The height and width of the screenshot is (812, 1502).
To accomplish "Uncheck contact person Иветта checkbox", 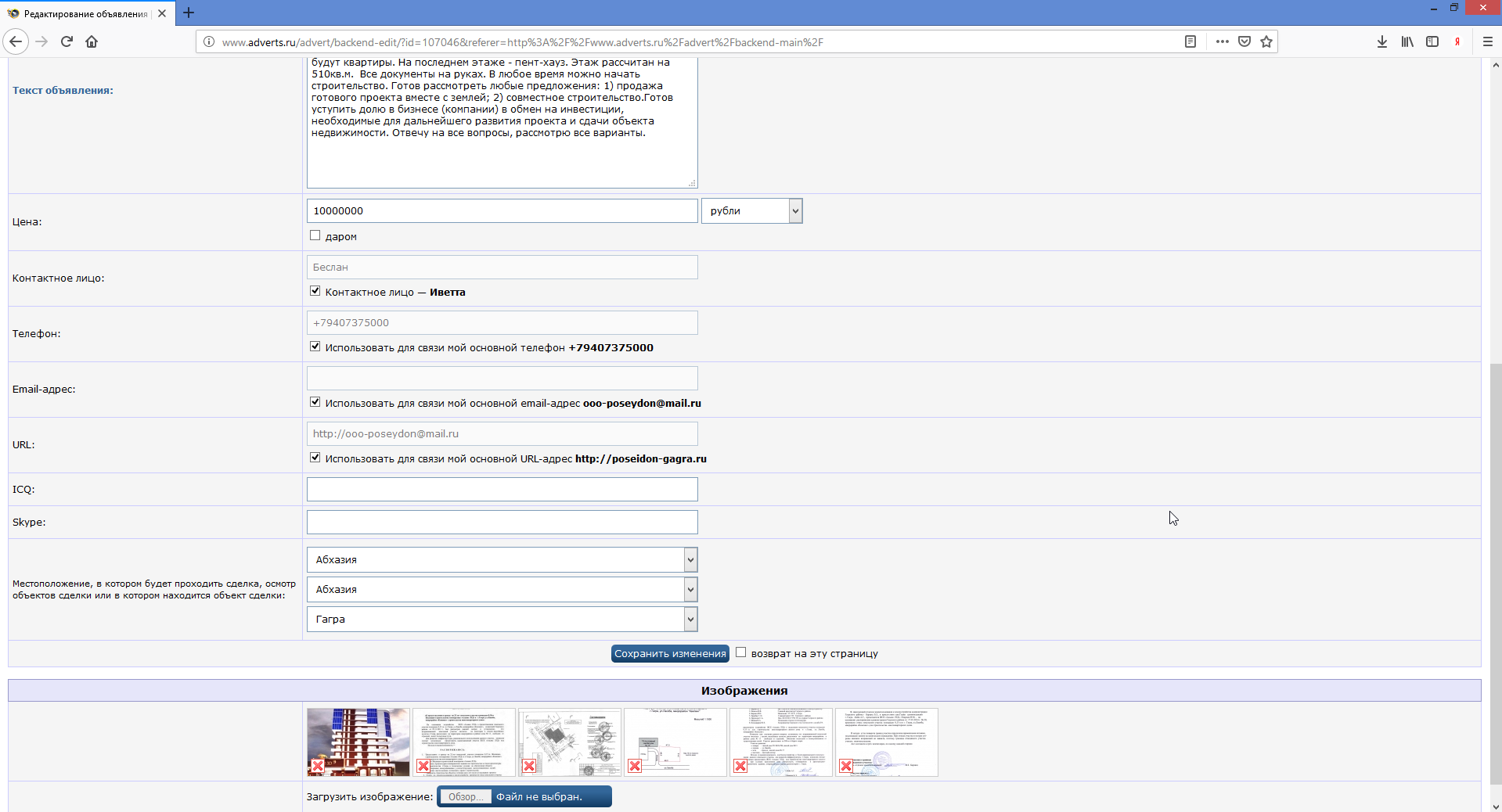I will pyautogui.click(x=315, y=291).
